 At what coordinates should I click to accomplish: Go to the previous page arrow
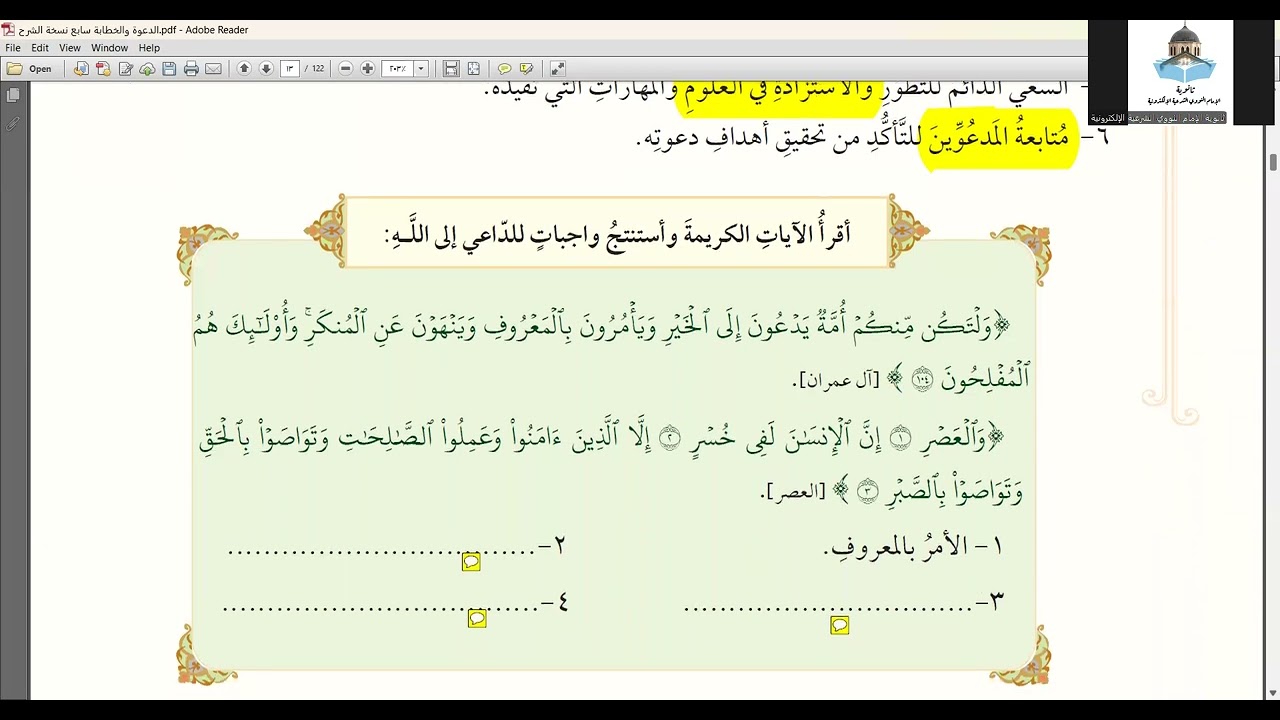tap(244, 69)
